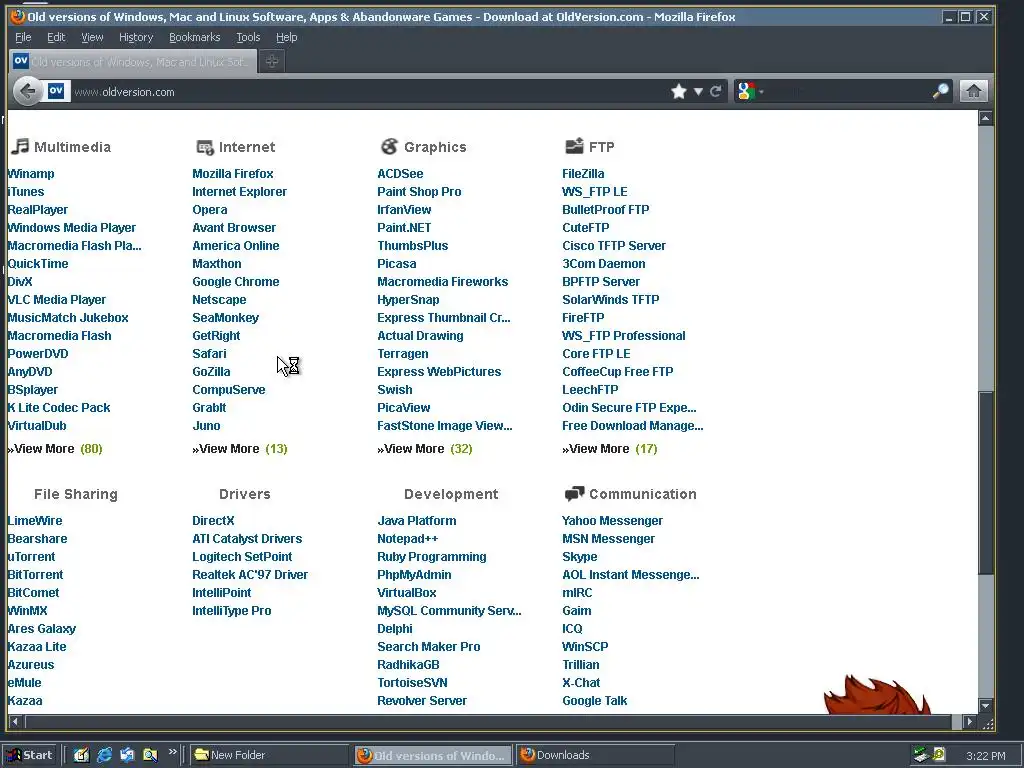Viewport: 1024px width, 768px height.
Task: Expand Graphics with View More (32)
Action: tap(424, 449)
